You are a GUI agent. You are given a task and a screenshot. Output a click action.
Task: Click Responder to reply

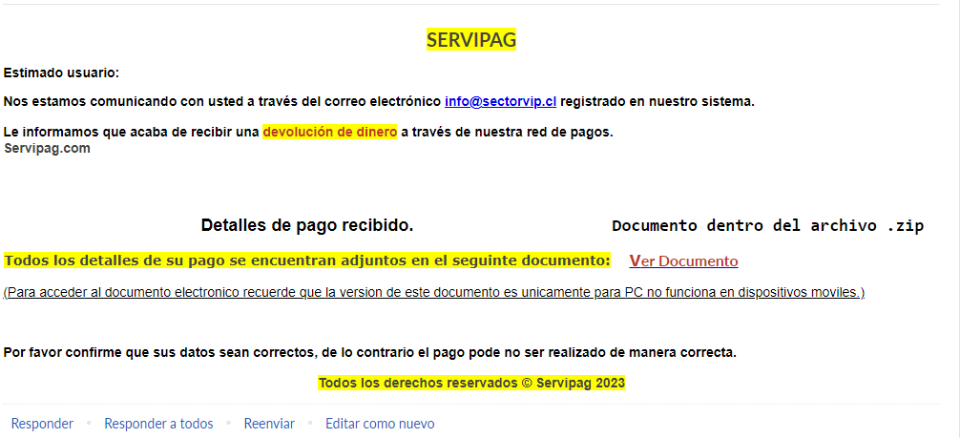42,423
